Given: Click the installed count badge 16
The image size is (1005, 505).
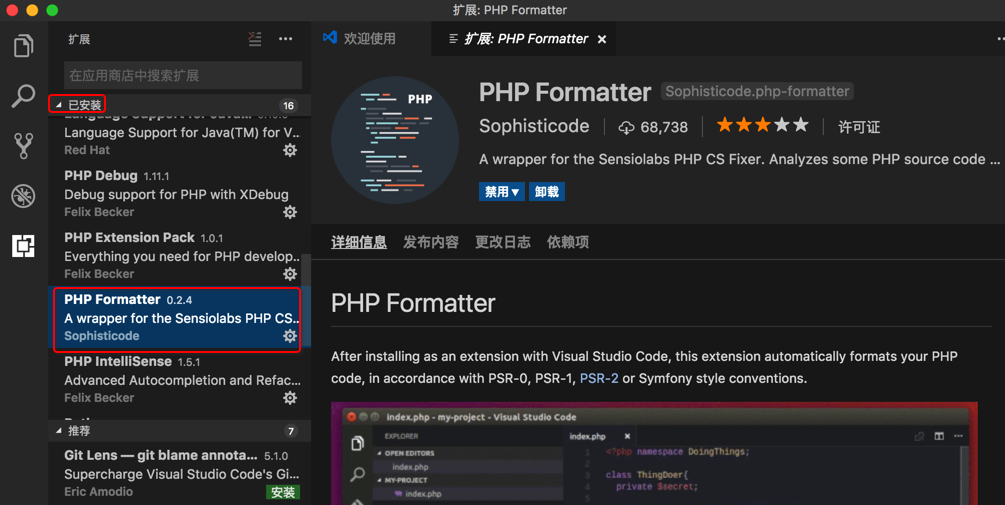Looking at the screenshot, I should (288, 106).
